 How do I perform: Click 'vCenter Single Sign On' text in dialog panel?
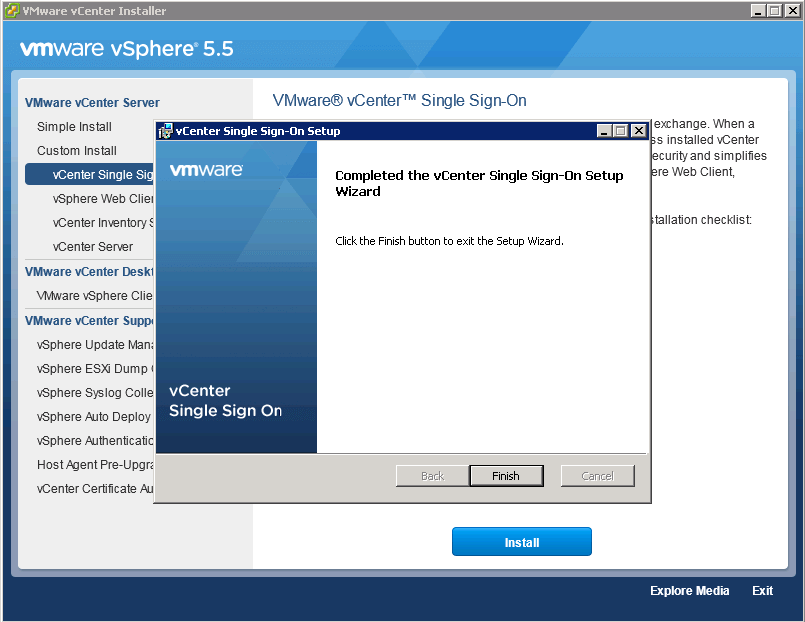225,400
